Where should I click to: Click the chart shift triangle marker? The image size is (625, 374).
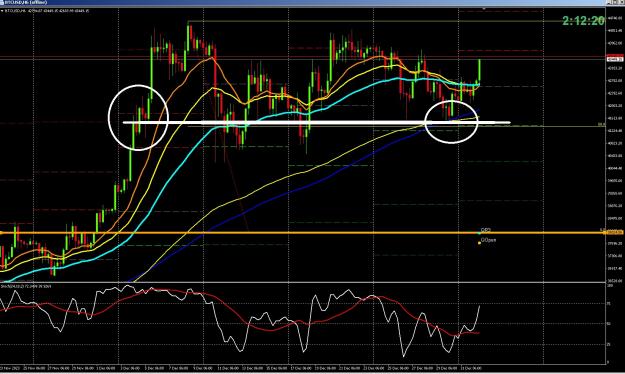[484, 8]
